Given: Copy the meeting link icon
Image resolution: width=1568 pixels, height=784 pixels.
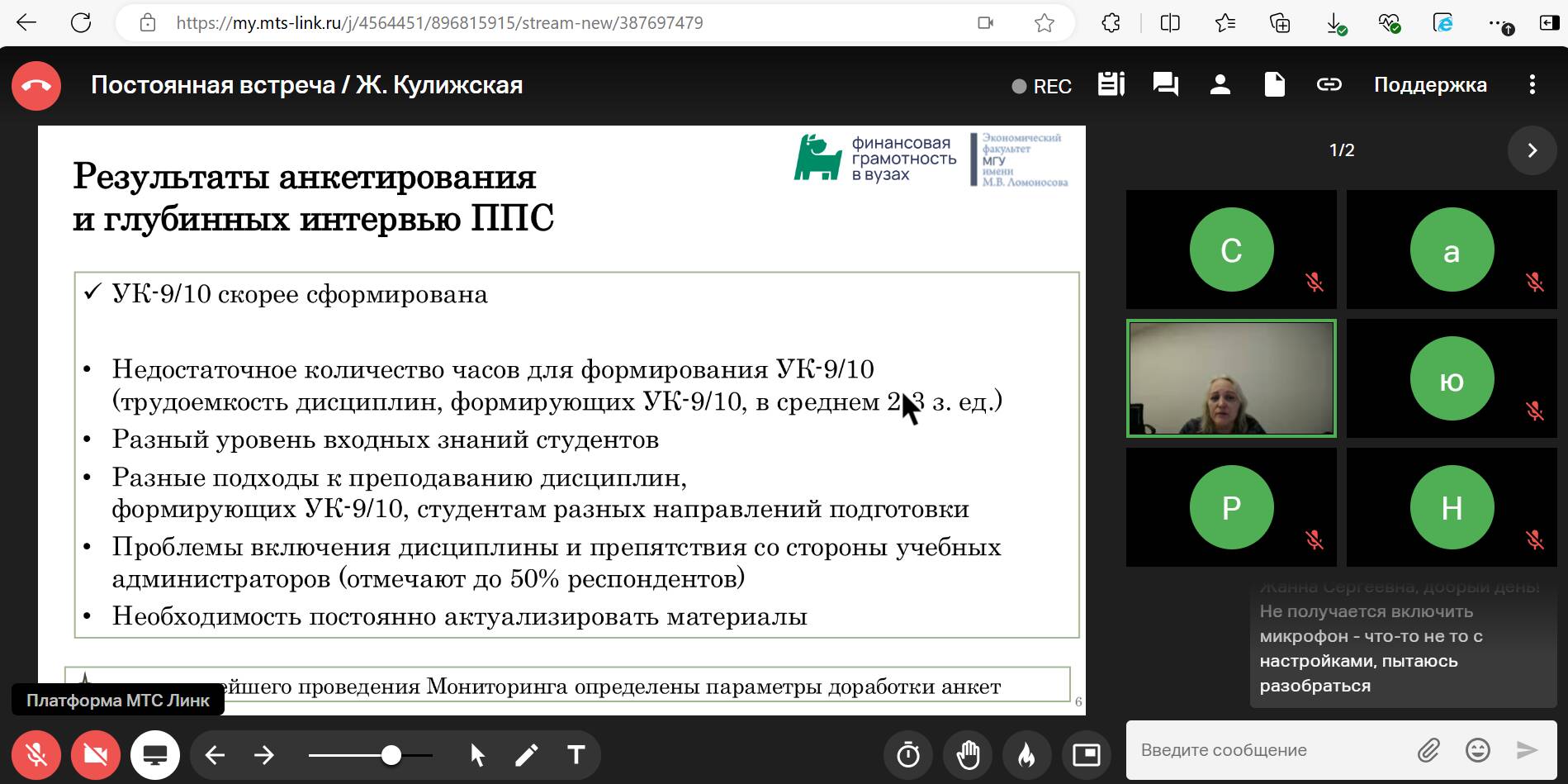Looking at the screenshot, I should click(1329, 84).
